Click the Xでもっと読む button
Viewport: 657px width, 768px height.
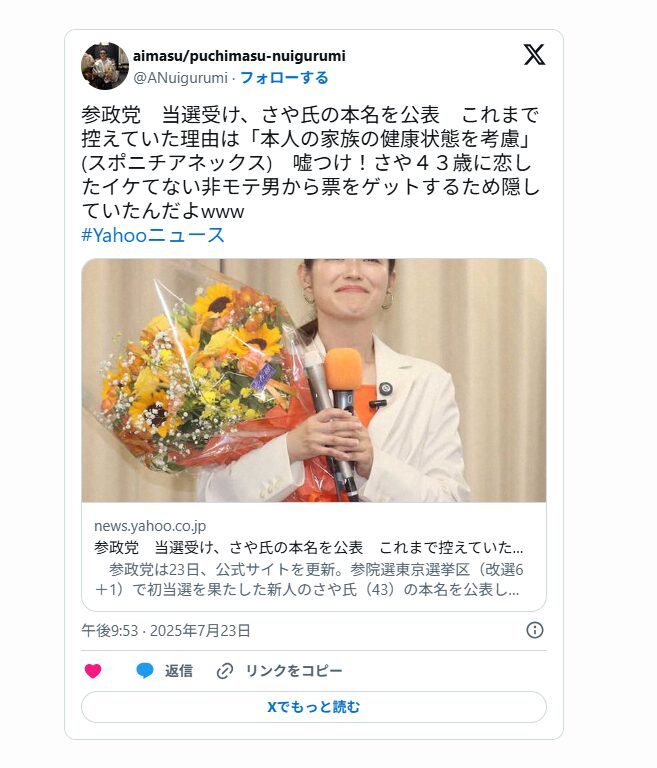point(314,707)
